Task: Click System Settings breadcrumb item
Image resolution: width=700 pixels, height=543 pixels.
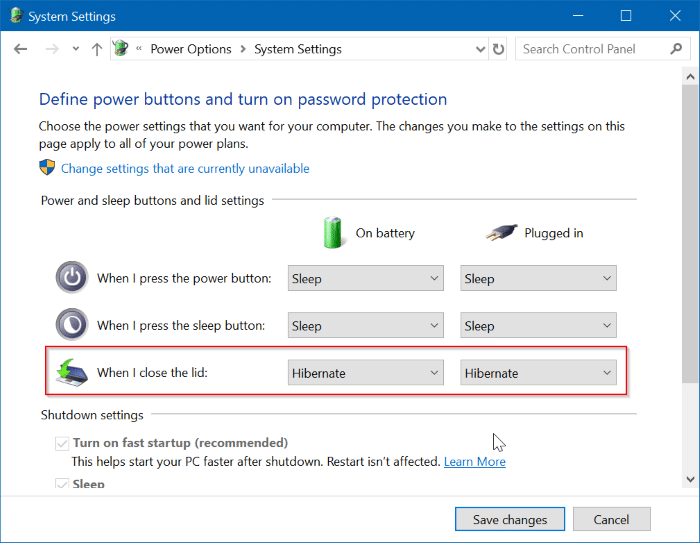Action: (298, 49)
